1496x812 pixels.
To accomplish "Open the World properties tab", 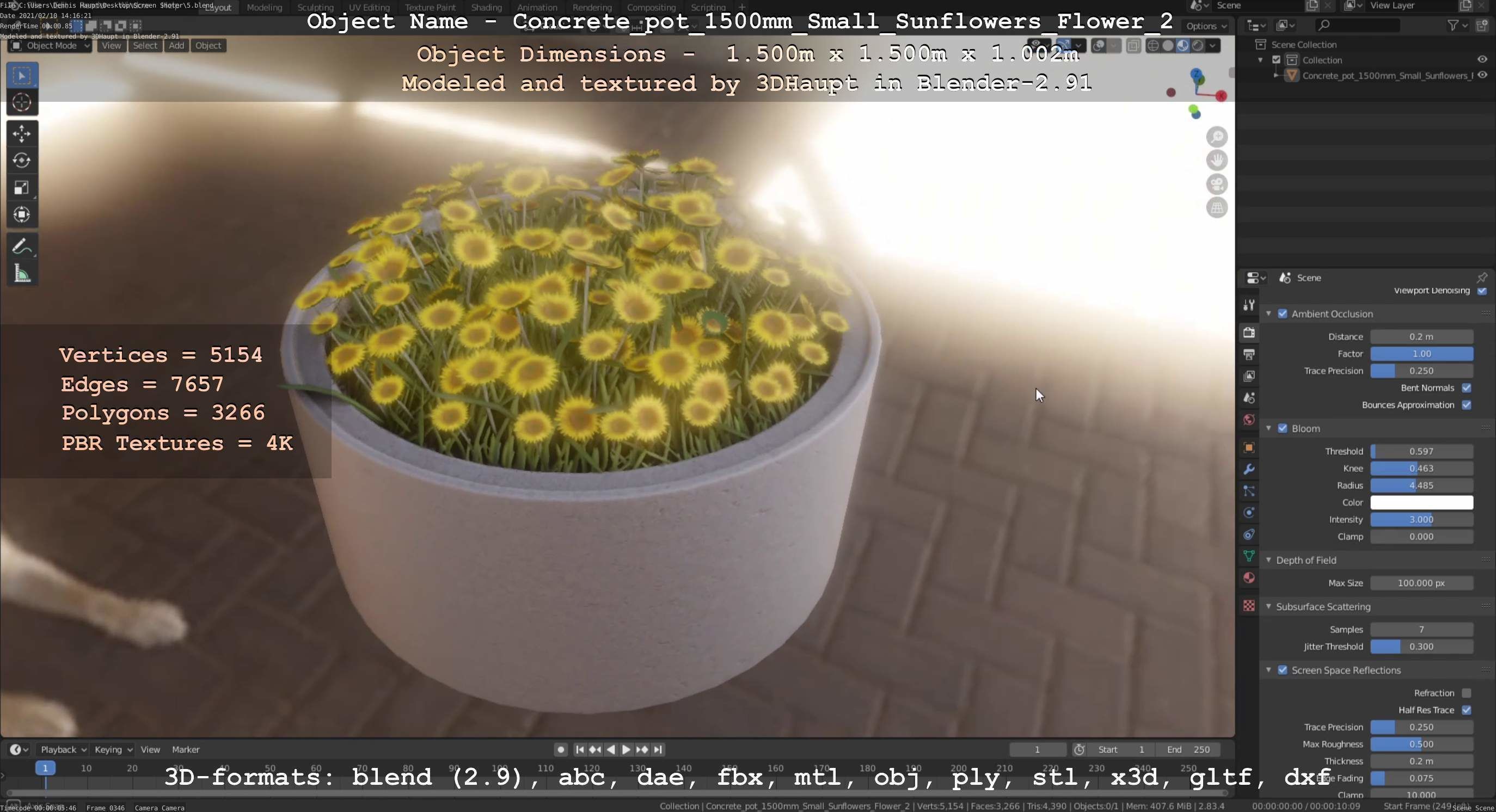I will pyautogui.click(x=1249, y=420).
